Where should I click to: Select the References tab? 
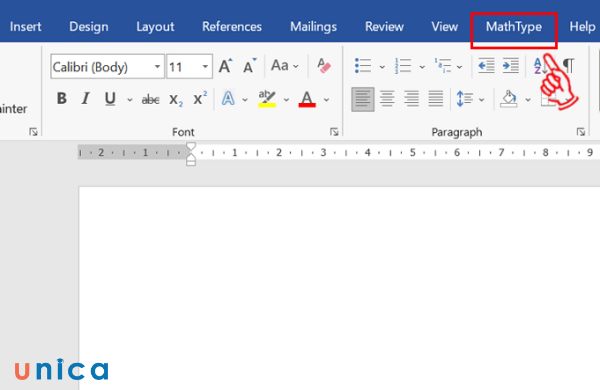[232, 26]
